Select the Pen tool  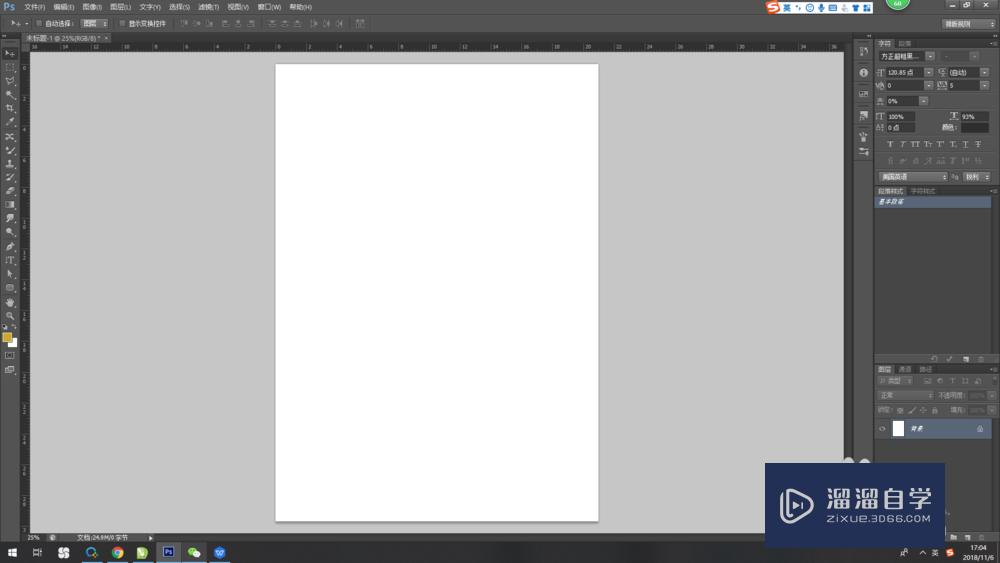point(10,246)
